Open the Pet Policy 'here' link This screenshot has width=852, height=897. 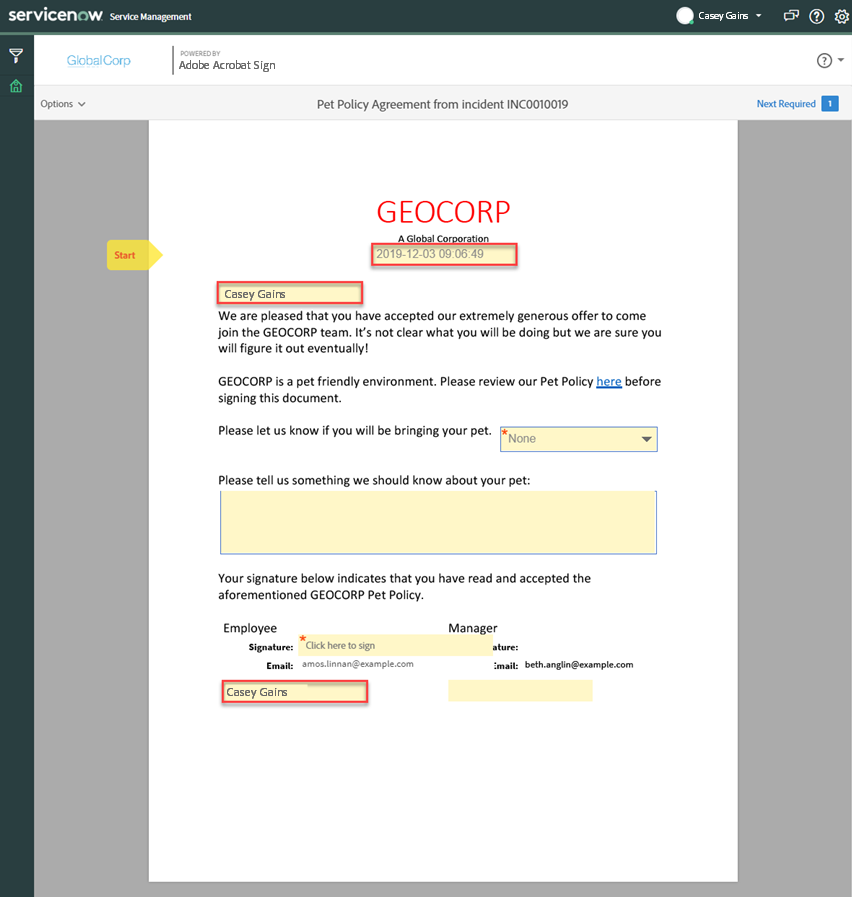[609, 381]
